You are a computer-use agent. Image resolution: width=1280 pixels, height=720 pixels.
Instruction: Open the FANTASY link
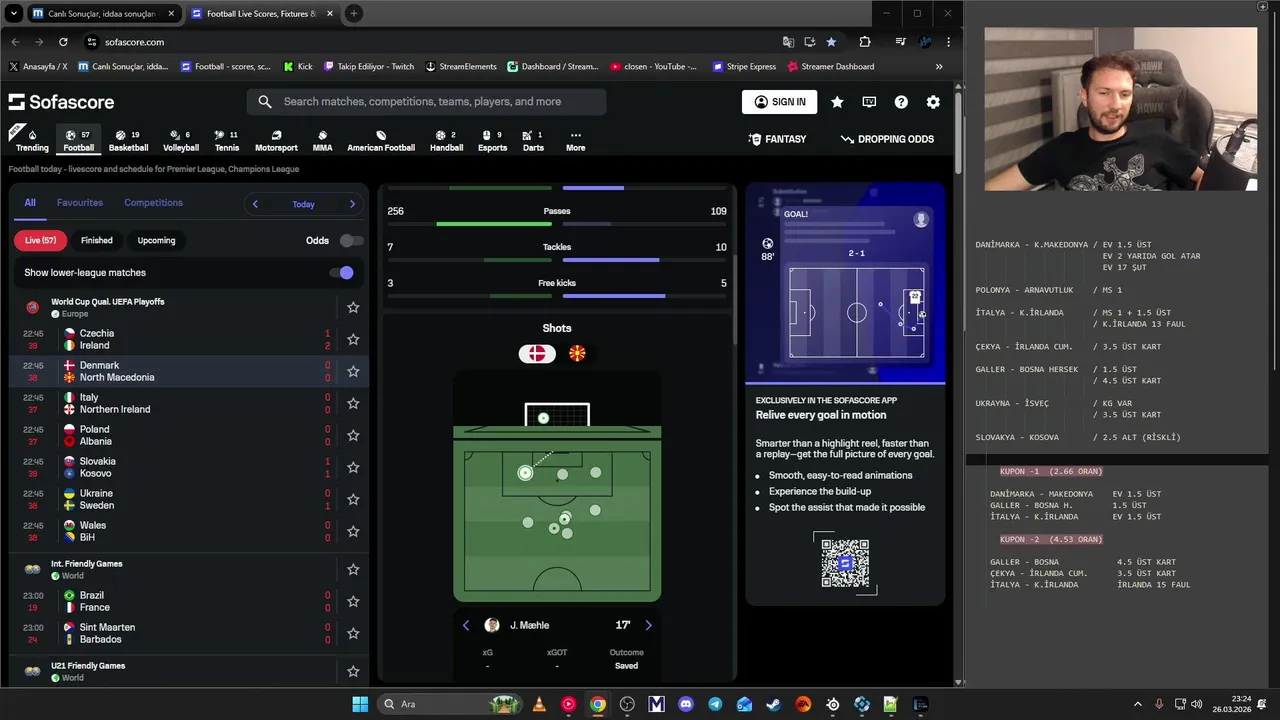click(777, 139)
